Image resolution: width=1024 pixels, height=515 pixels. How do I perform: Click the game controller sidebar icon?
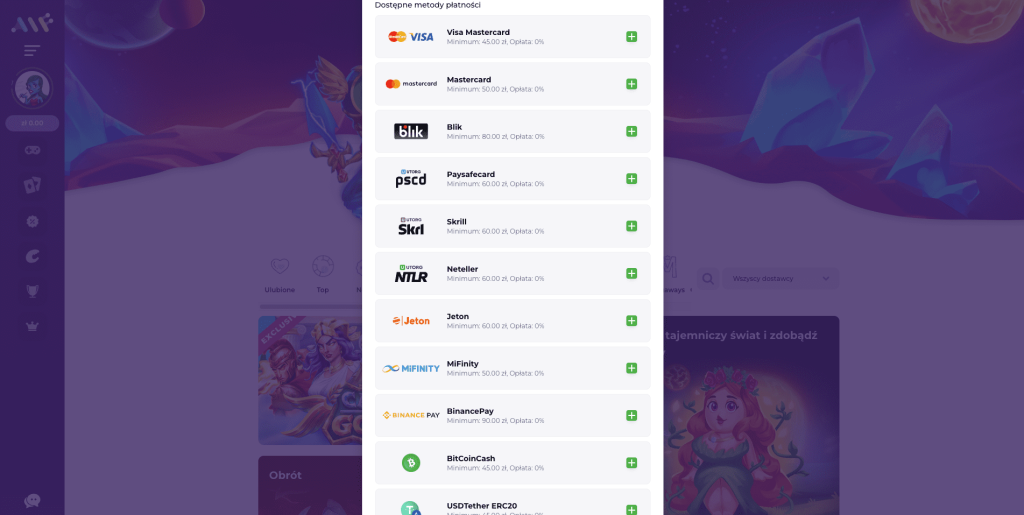coord(32,150)
